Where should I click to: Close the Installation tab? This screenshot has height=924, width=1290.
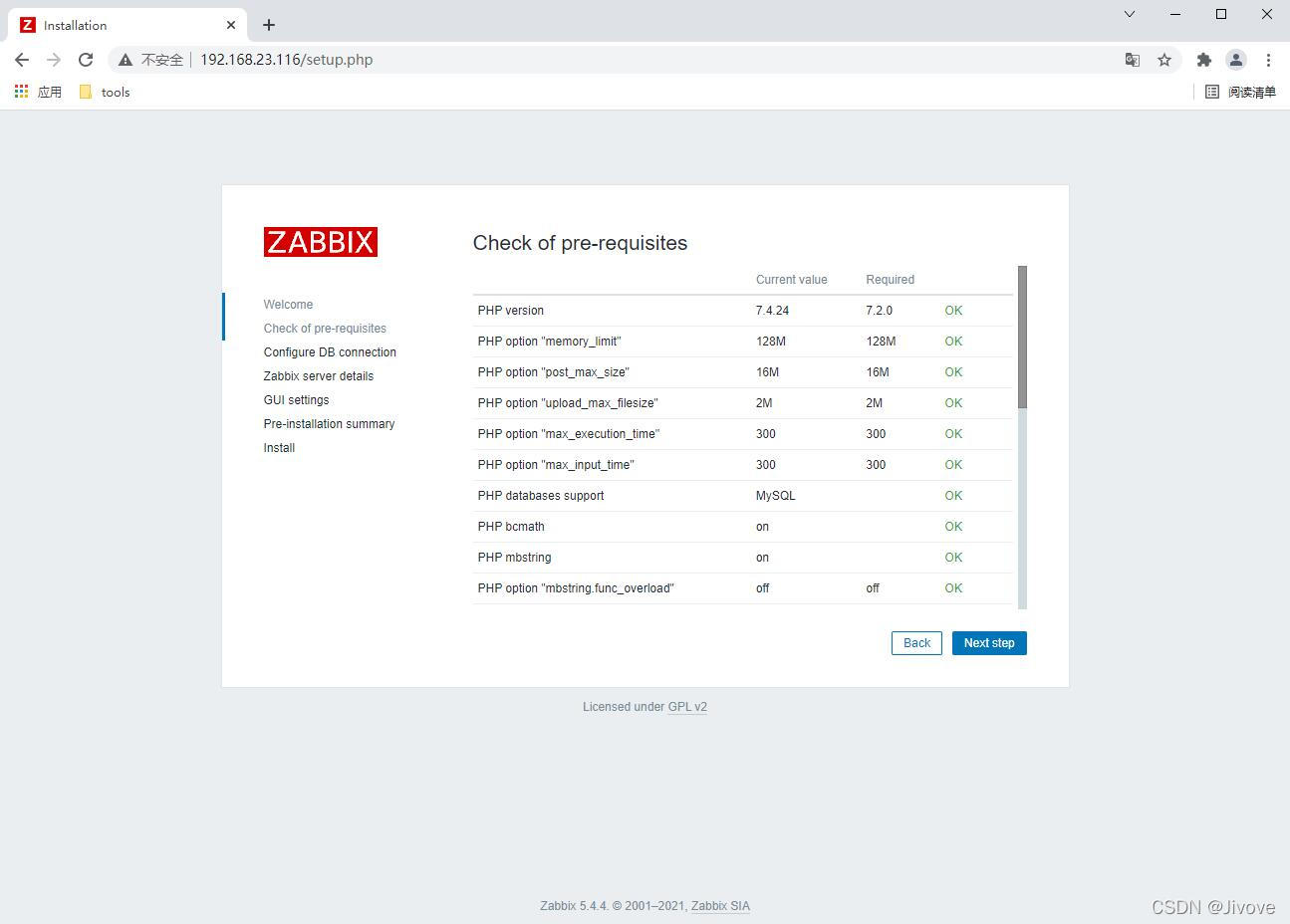point(231,25)
